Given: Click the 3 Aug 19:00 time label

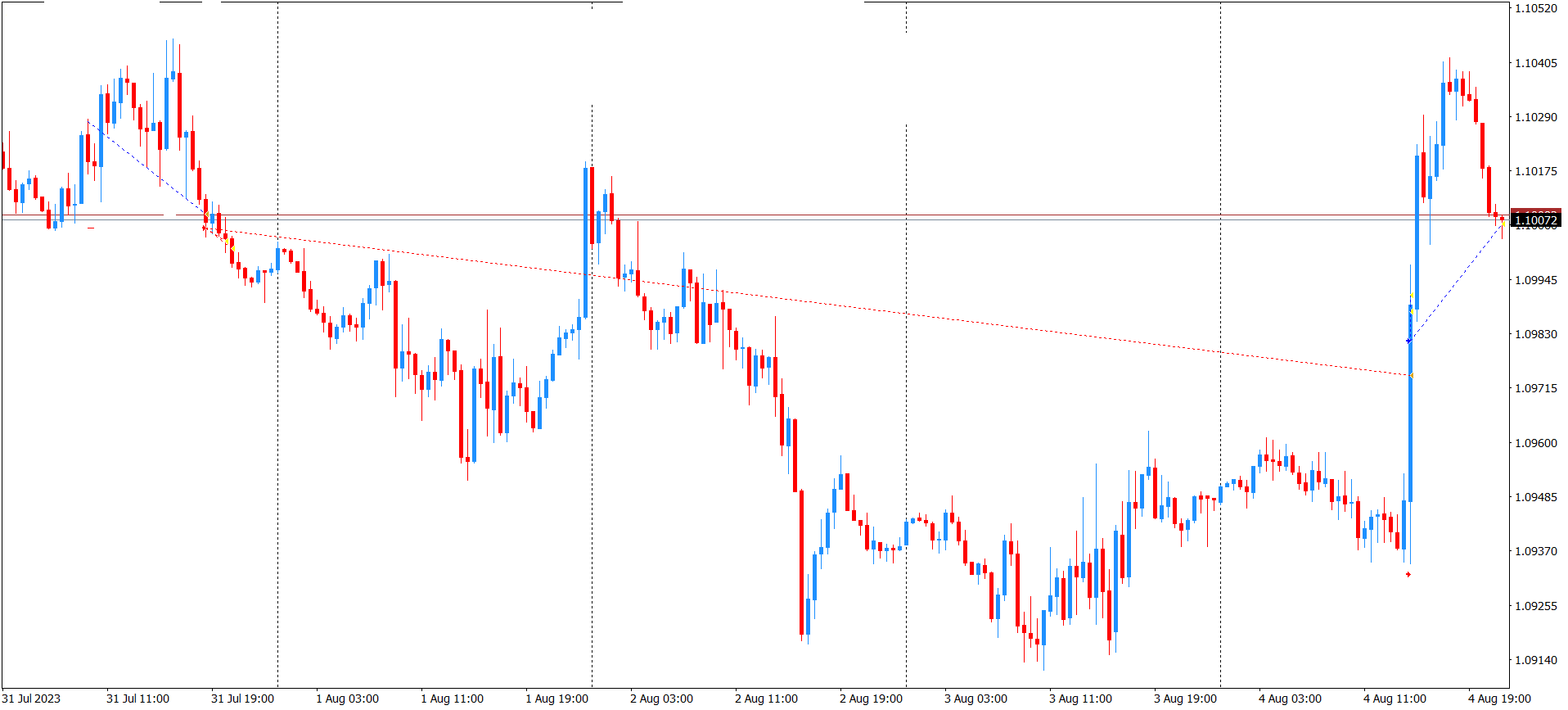Looking at the screenshot, I should [x=1185, y=699].
